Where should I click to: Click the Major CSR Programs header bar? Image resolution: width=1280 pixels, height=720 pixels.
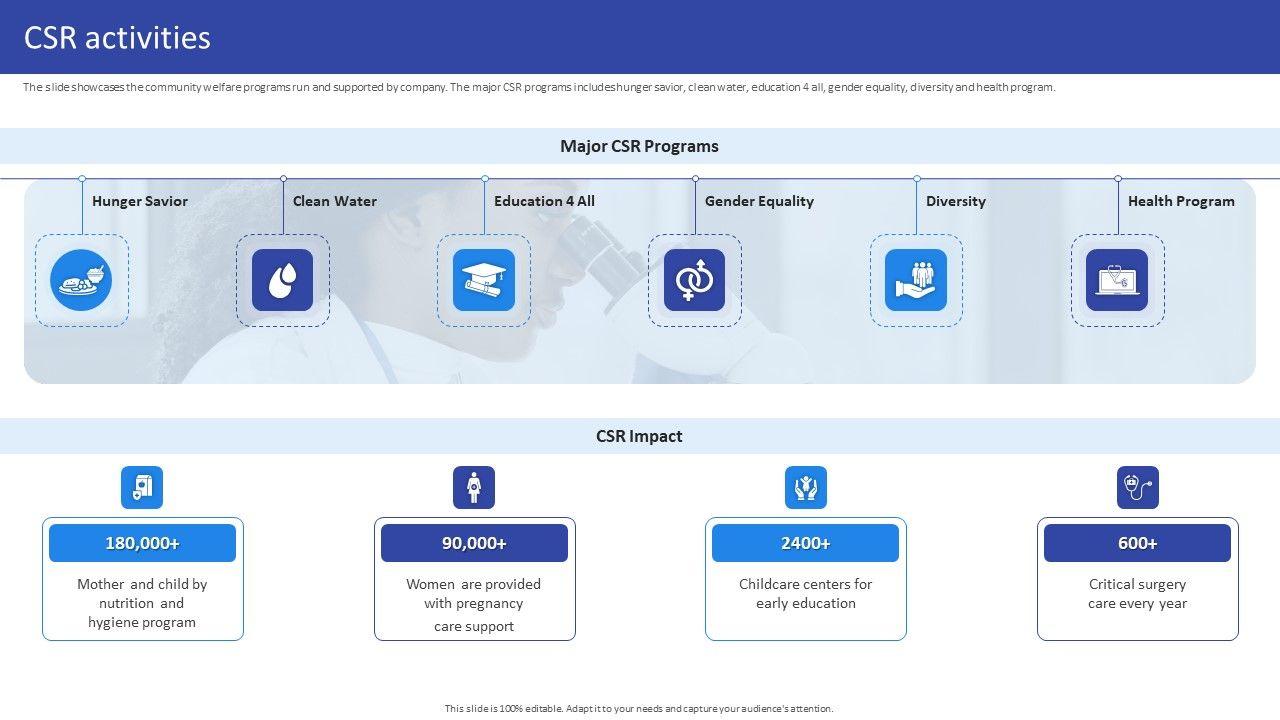[639, 146]
